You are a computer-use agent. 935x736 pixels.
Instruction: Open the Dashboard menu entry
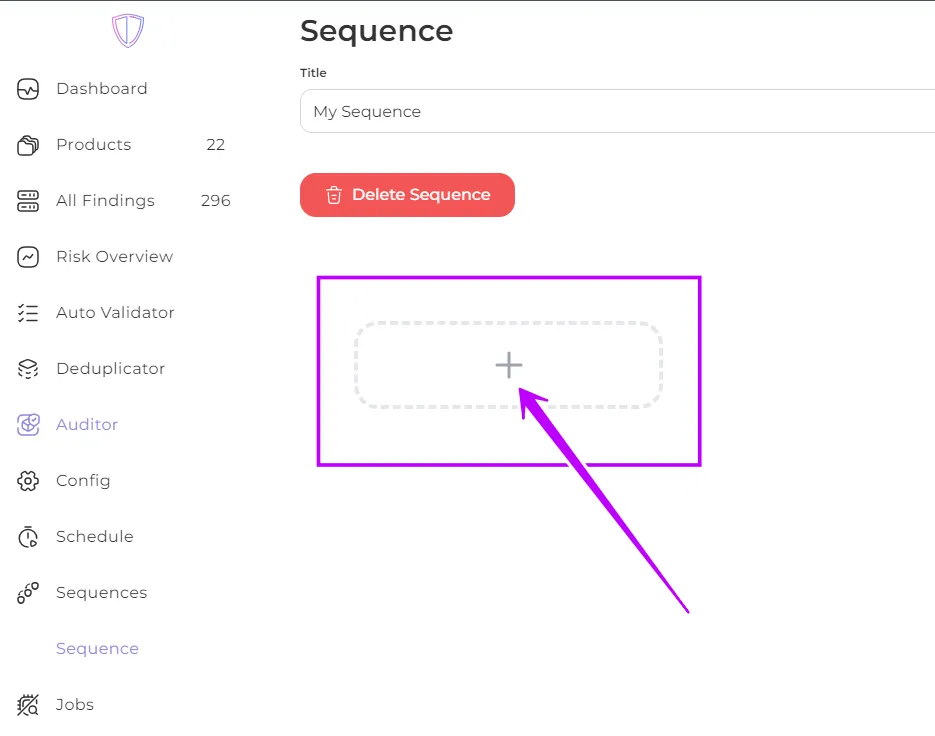point(101,88)
